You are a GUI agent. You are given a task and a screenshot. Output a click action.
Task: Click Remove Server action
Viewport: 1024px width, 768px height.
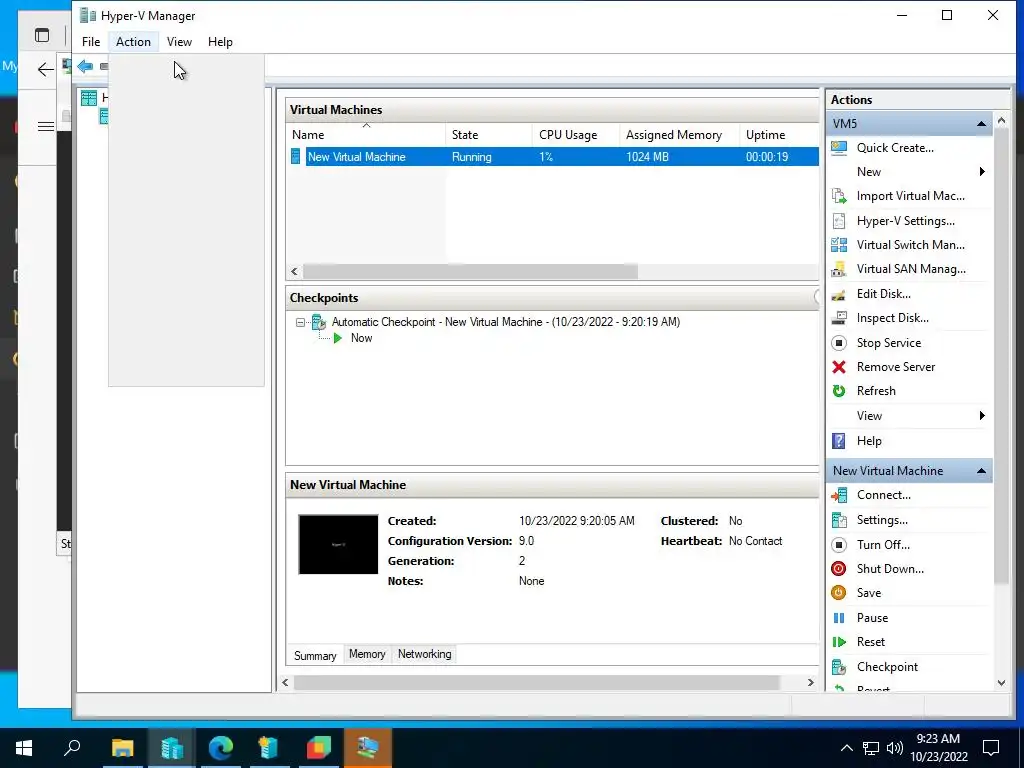click(896, 367)
